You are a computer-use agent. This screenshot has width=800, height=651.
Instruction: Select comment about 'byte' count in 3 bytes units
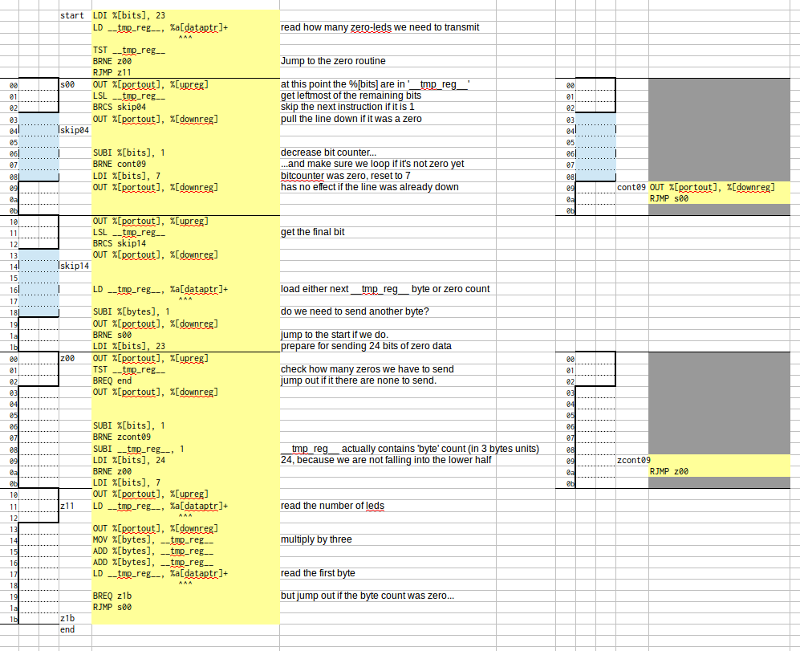pyautogui.click(x=410, y=449)
